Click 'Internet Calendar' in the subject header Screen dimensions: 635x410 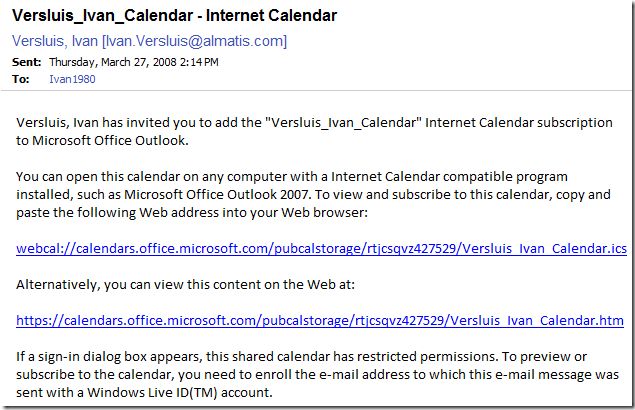pos(271,15)
